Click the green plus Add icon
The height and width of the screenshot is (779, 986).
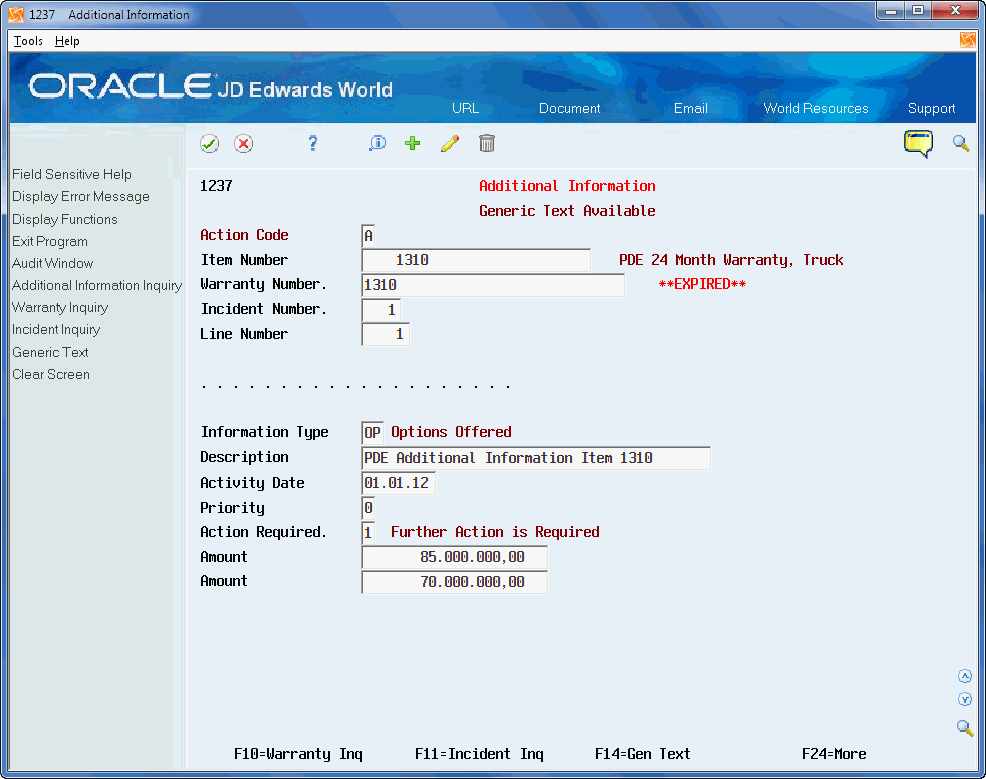[x=413, y=144]
